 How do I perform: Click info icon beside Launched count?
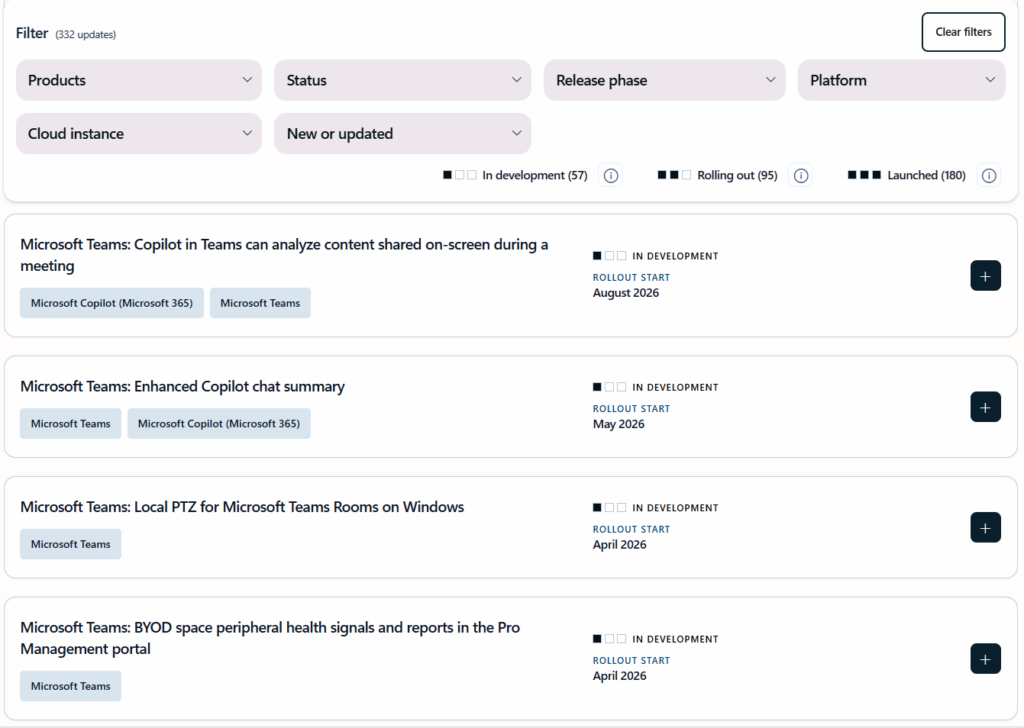point(989,176)
